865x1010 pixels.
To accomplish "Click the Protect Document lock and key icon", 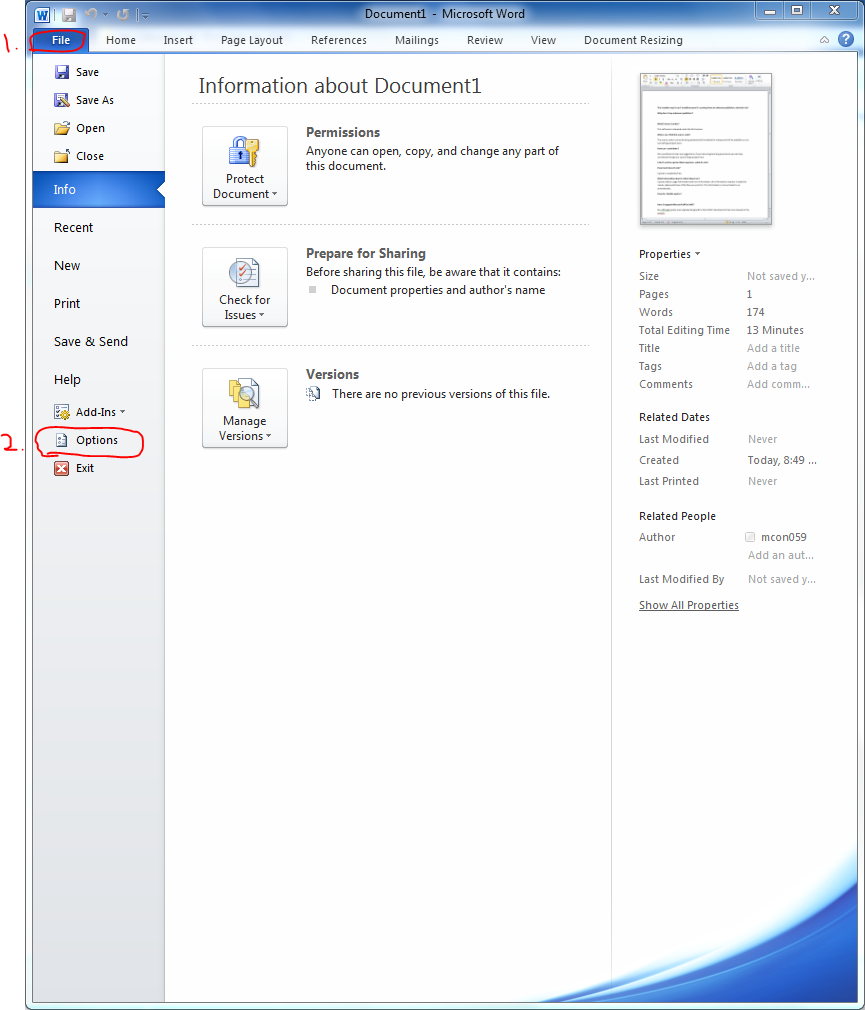I will (244, 151).
